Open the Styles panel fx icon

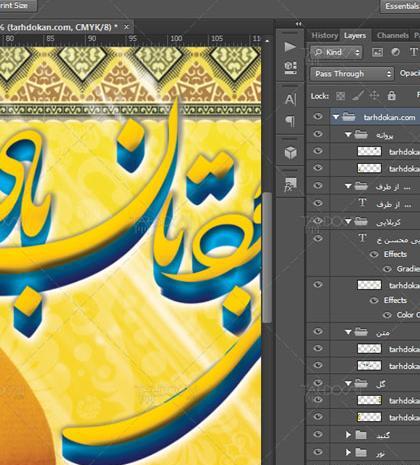coord(290,184)
